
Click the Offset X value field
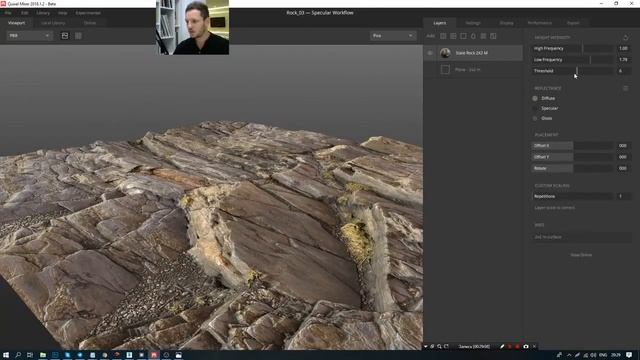point(623,145)
